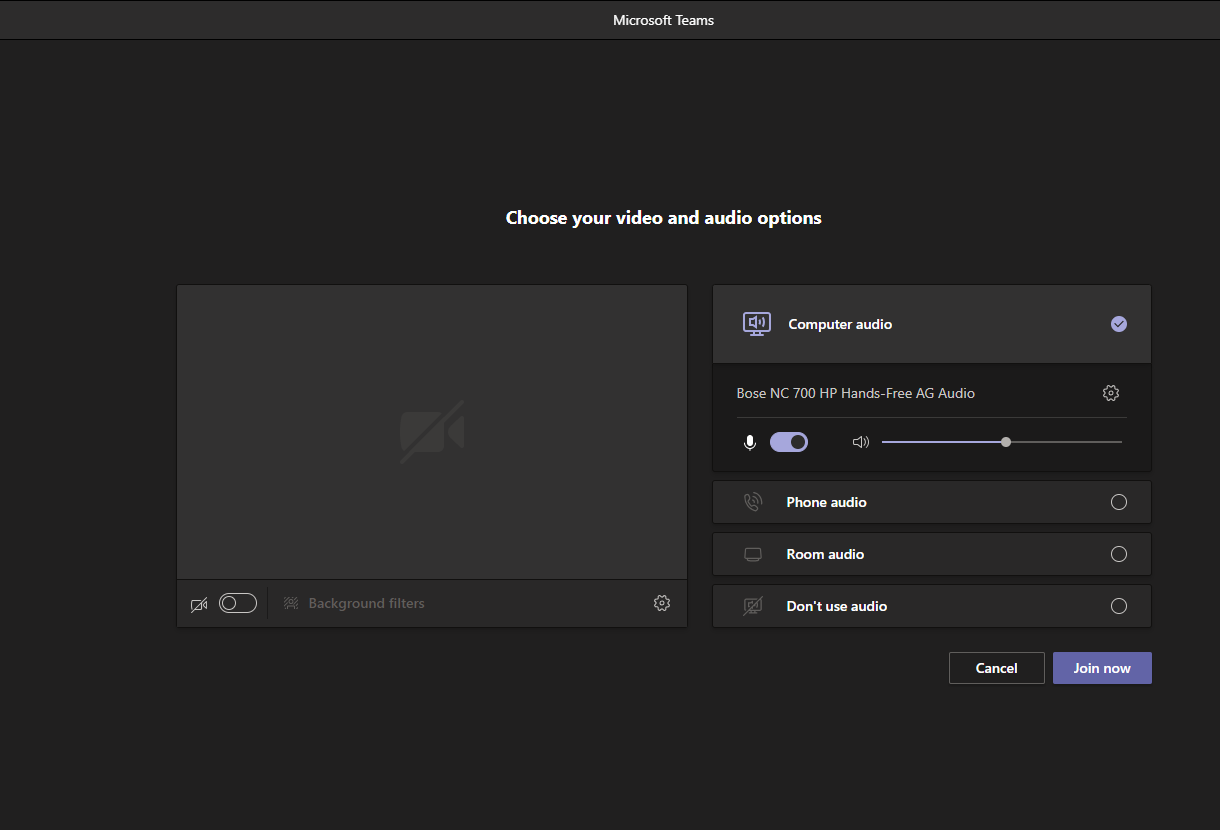The image size is (1220, 830).
Task: Click the speaker volume icon
Action: click(x=860, y=442)
